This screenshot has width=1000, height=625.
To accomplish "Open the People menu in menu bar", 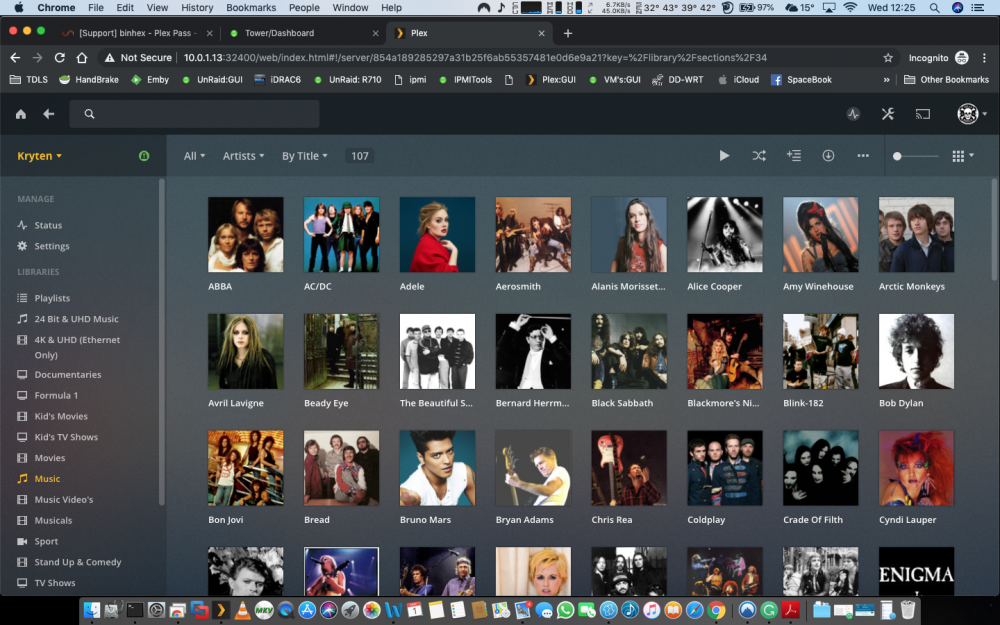I will click(304, 8).
